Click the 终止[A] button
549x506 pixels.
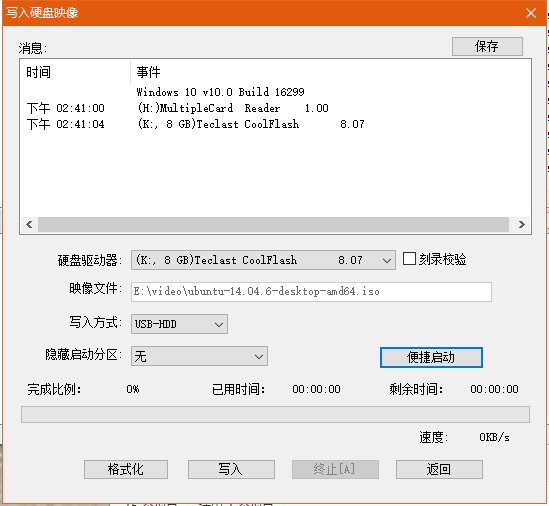point(335,469)
